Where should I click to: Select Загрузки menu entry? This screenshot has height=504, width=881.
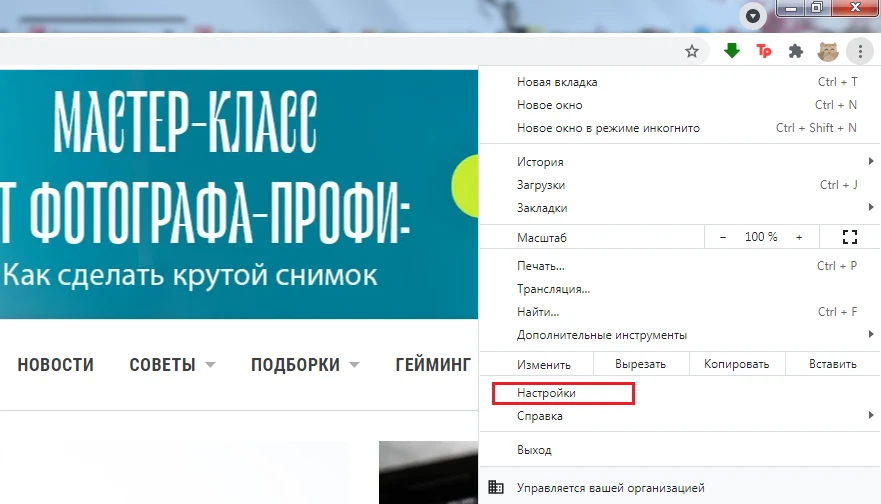pyautogui.click(x=541, y=185)
